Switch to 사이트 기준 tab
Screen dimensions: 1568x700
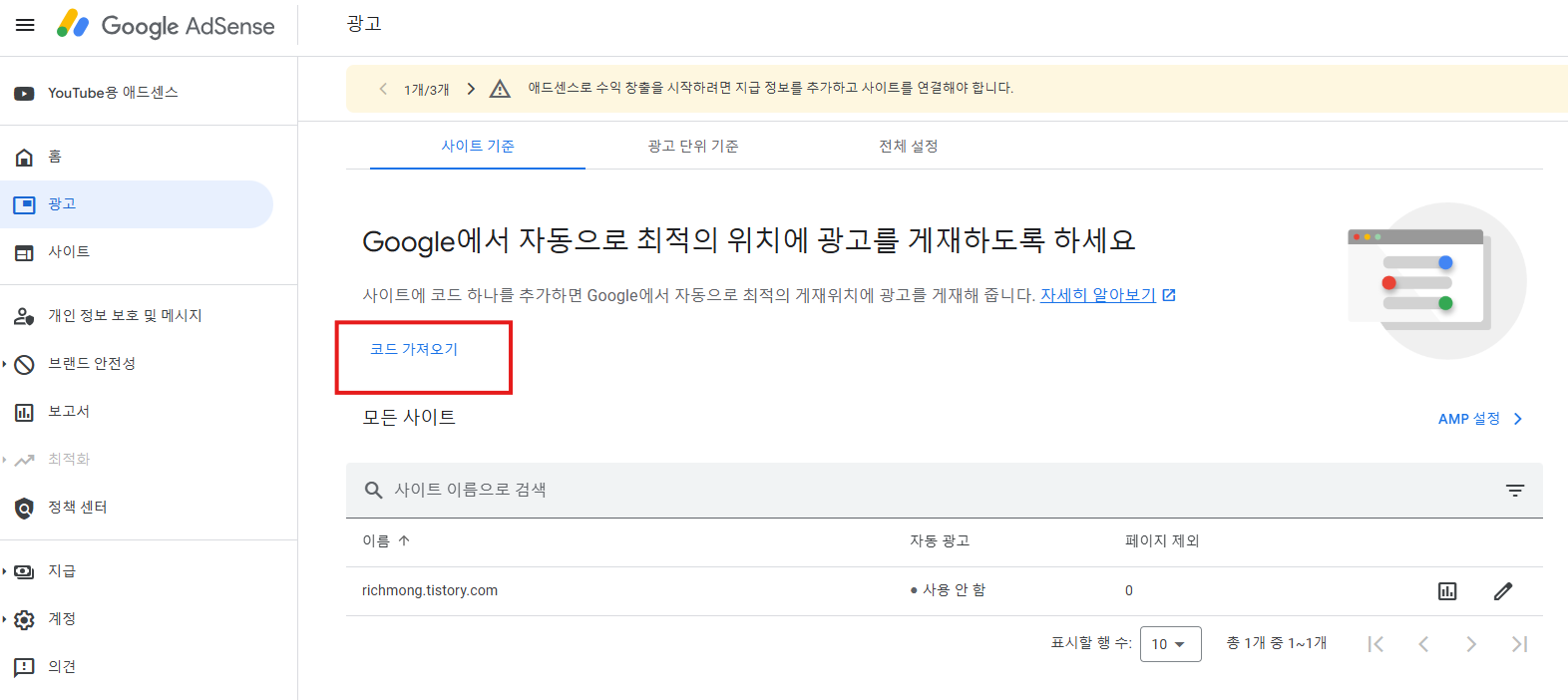pos(478,147)
